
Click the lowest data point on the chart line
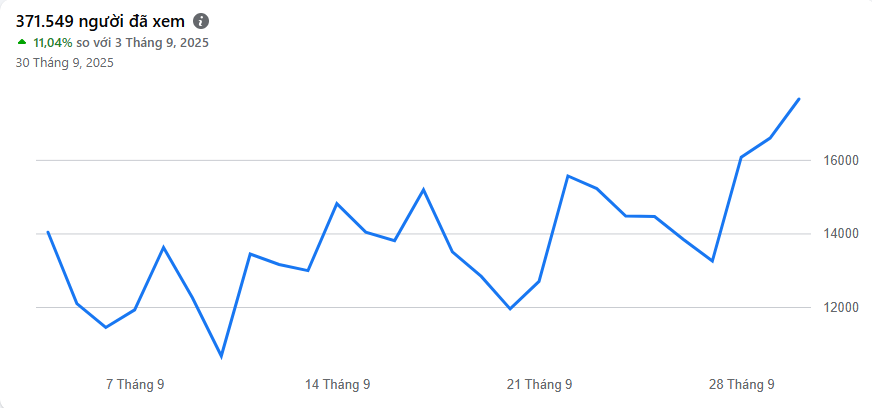coord(221,356)
